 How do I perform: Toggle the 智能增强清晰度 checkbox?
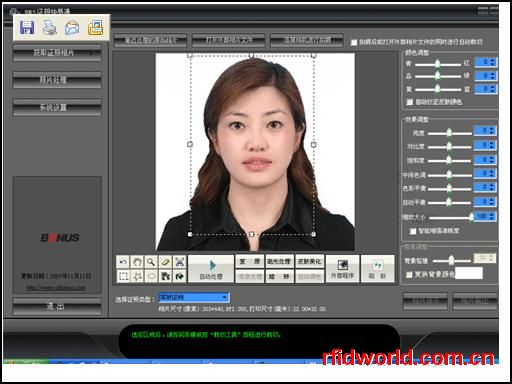[413, 231]
